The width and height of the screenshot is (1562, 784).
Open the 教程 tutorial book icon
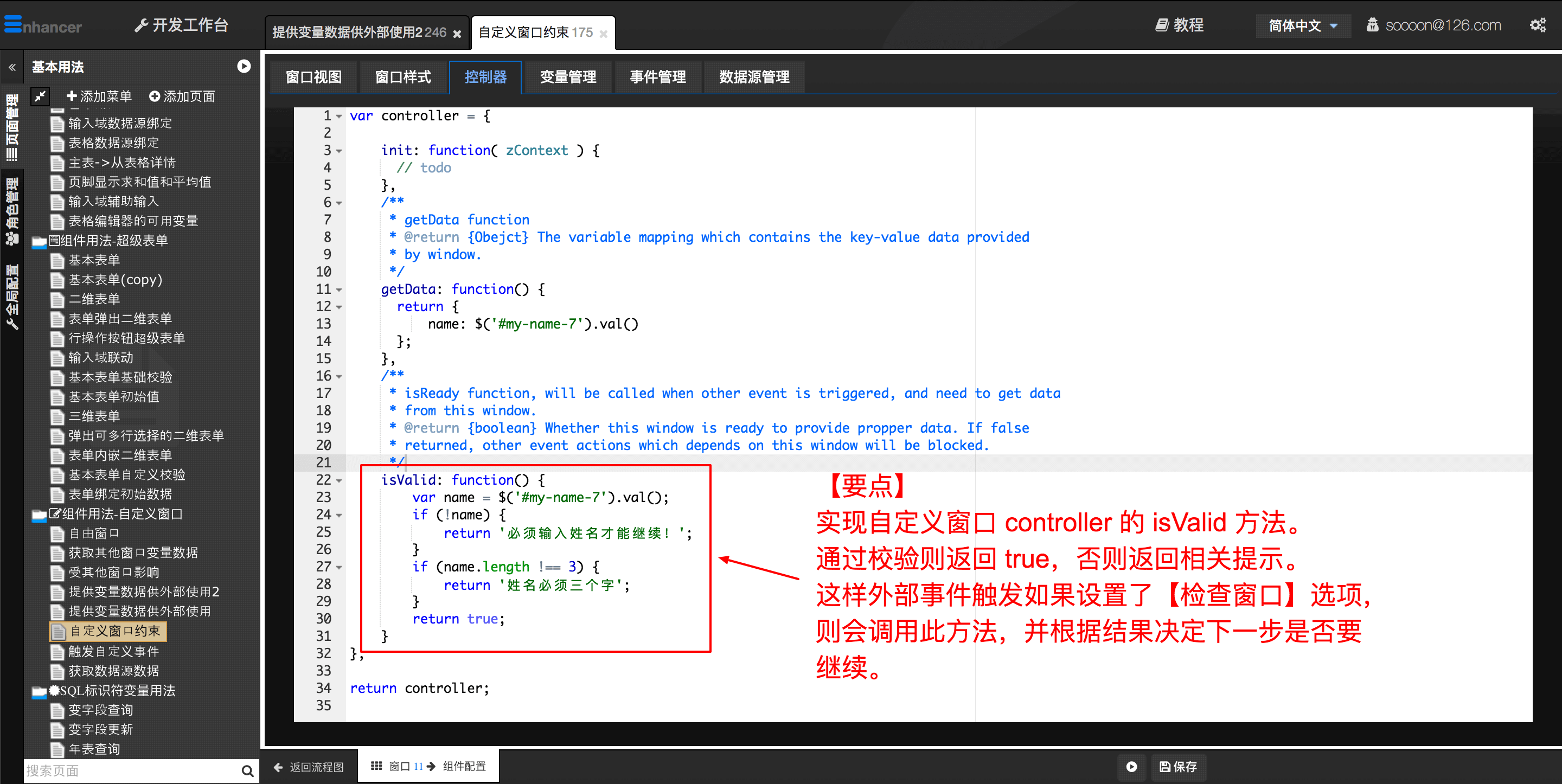pyautogui.click(x=1161, y=25)
